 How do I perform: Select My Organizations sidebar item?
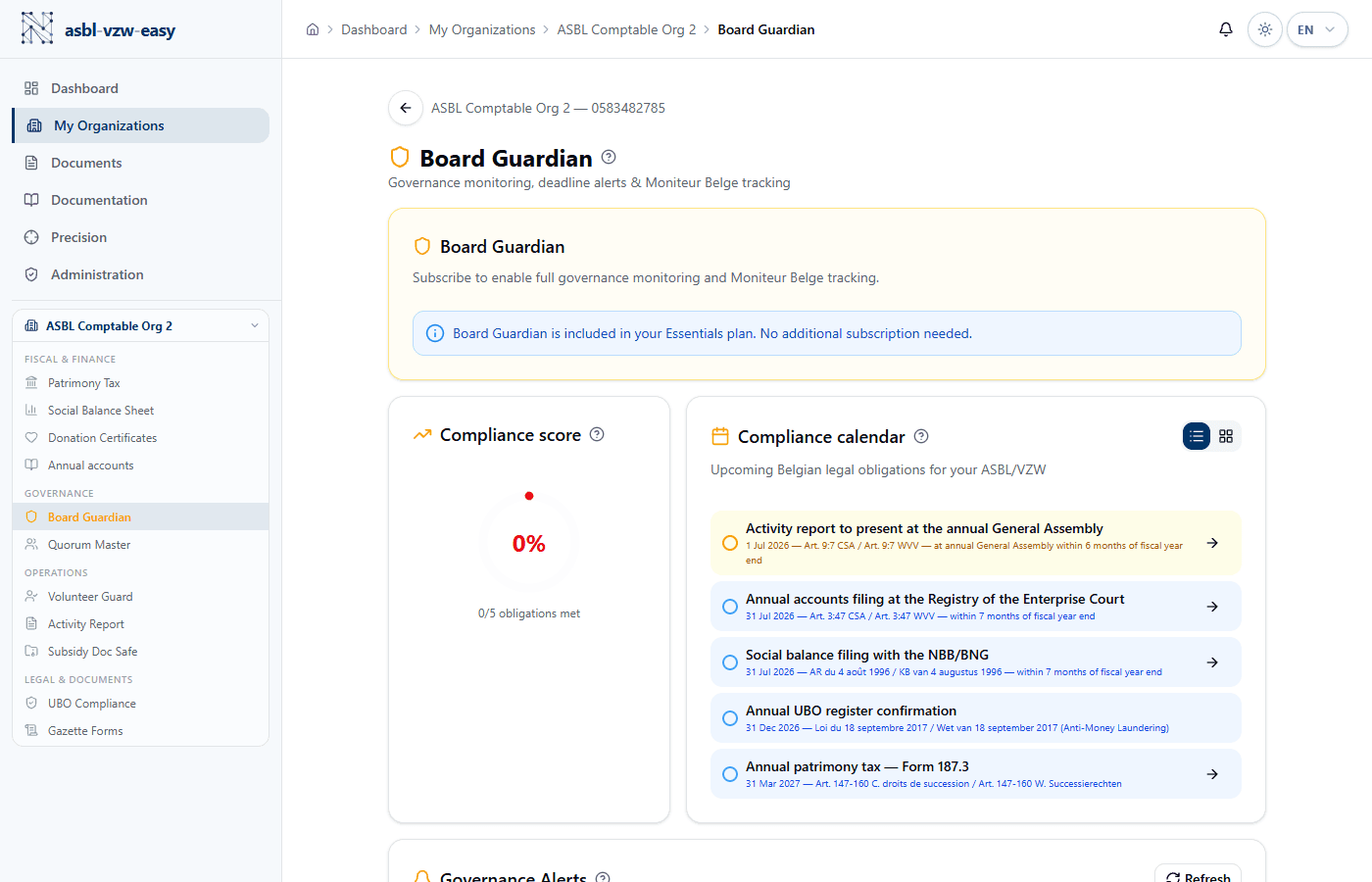(x=140, y=125)
